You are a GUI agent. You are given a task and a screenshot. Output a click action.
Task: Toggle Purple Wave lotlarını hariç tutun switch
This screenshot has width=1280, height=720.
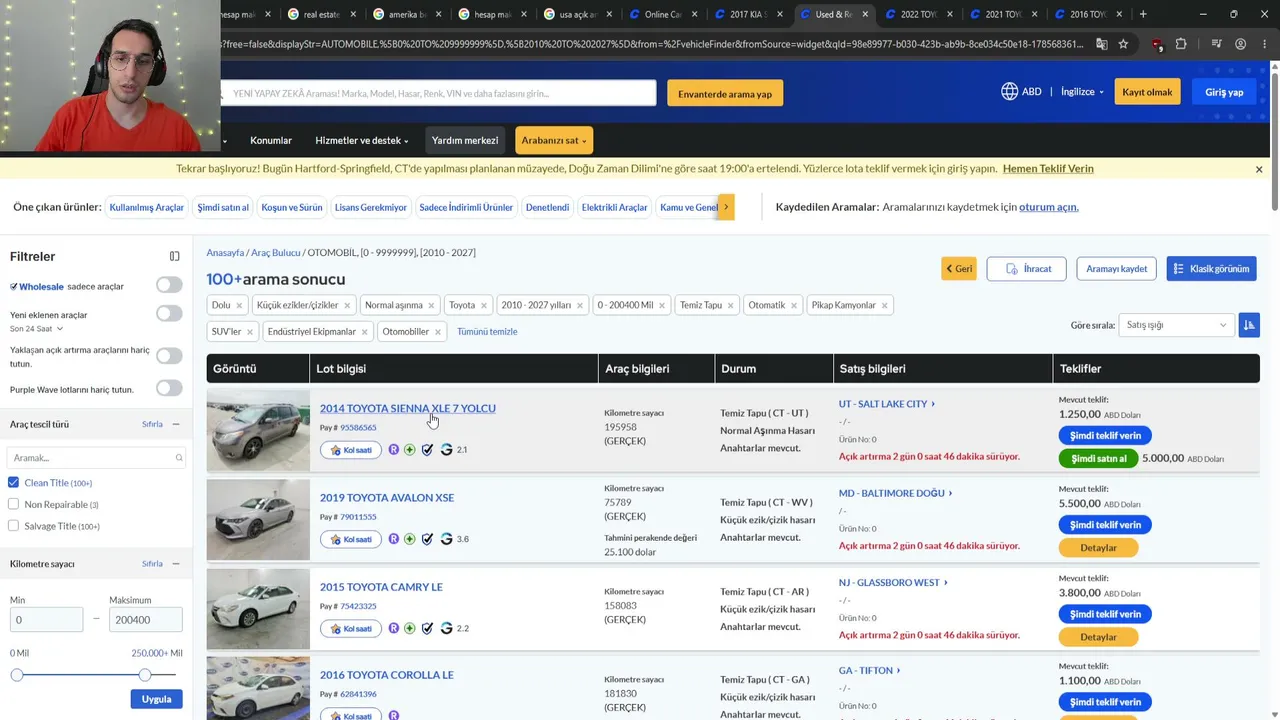(x=169, y=388)
